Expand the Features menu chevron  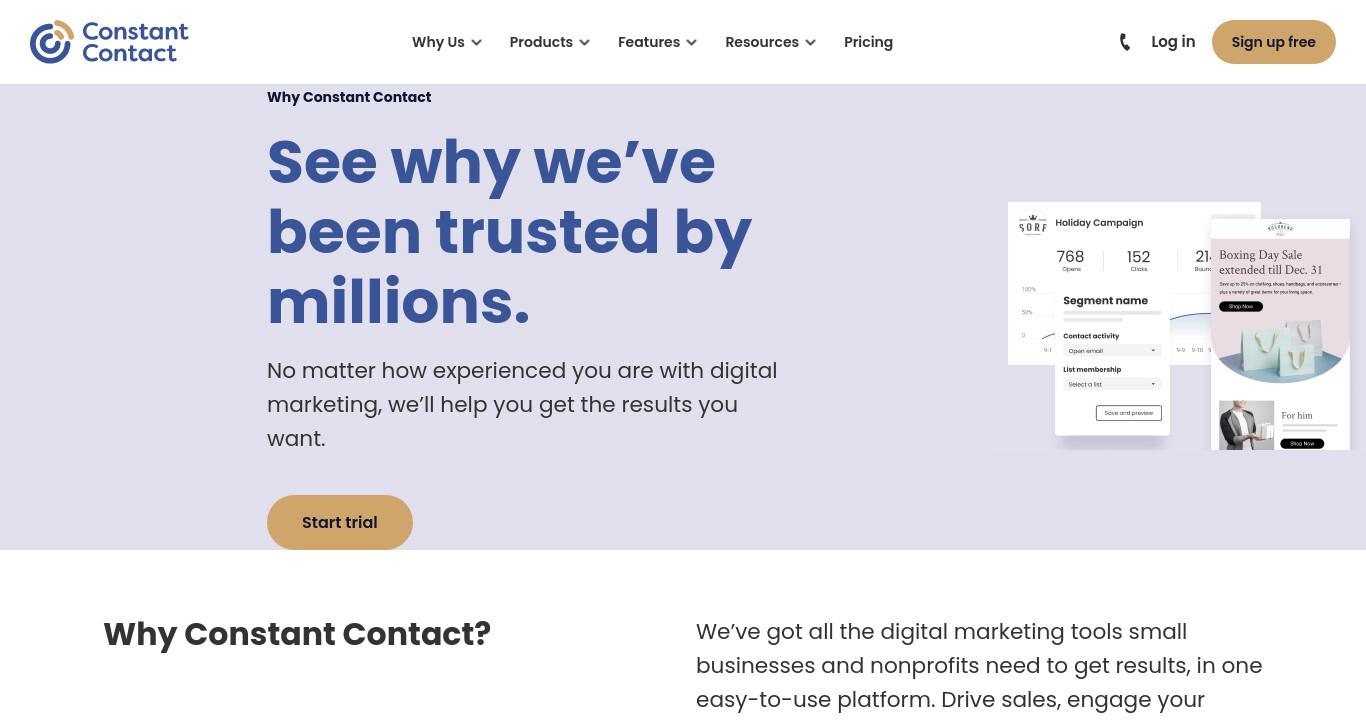[691, 42]
